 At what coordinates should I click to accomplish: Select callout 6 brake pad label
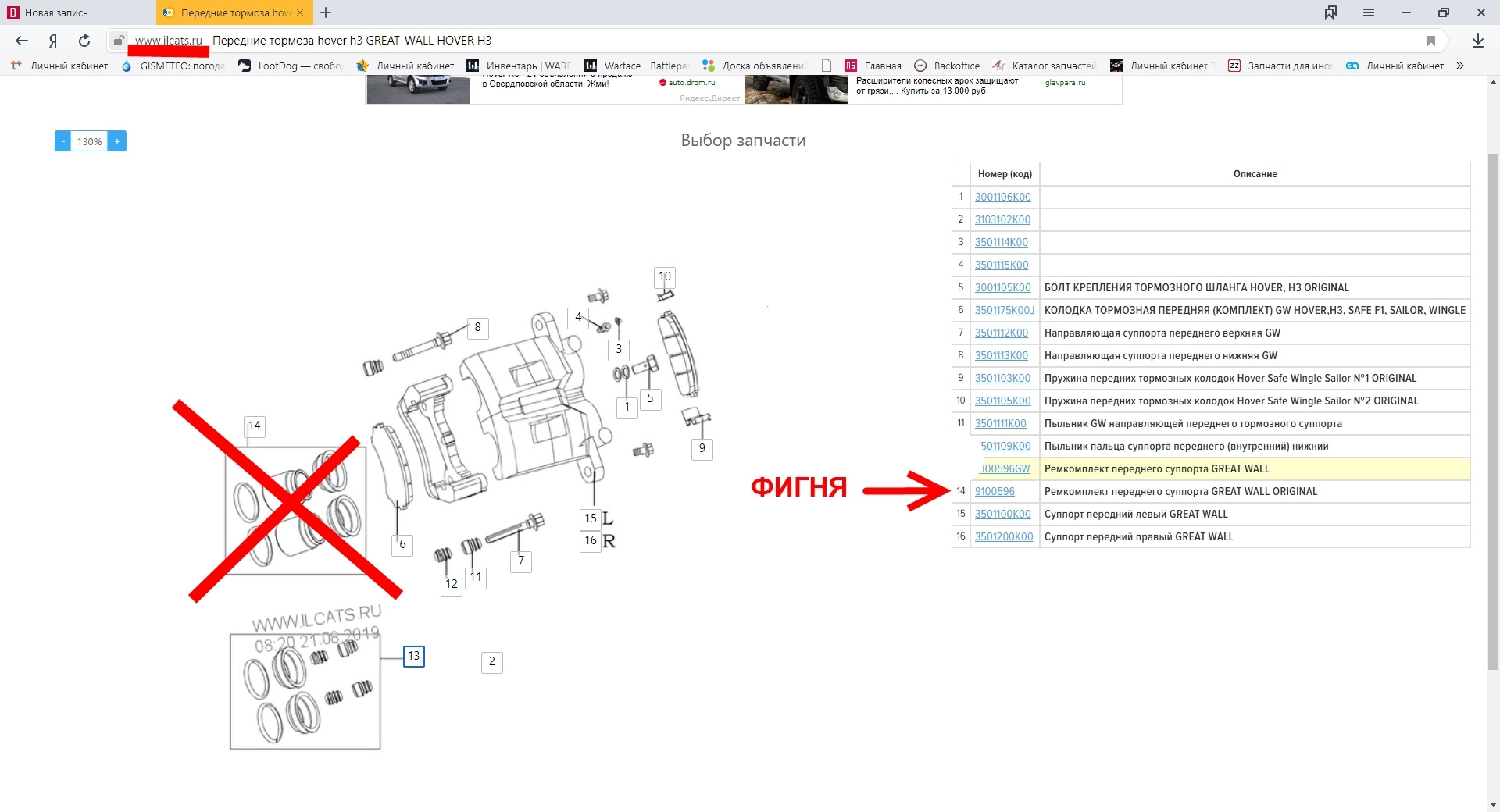pyautogui.click(x=402, y=544)
